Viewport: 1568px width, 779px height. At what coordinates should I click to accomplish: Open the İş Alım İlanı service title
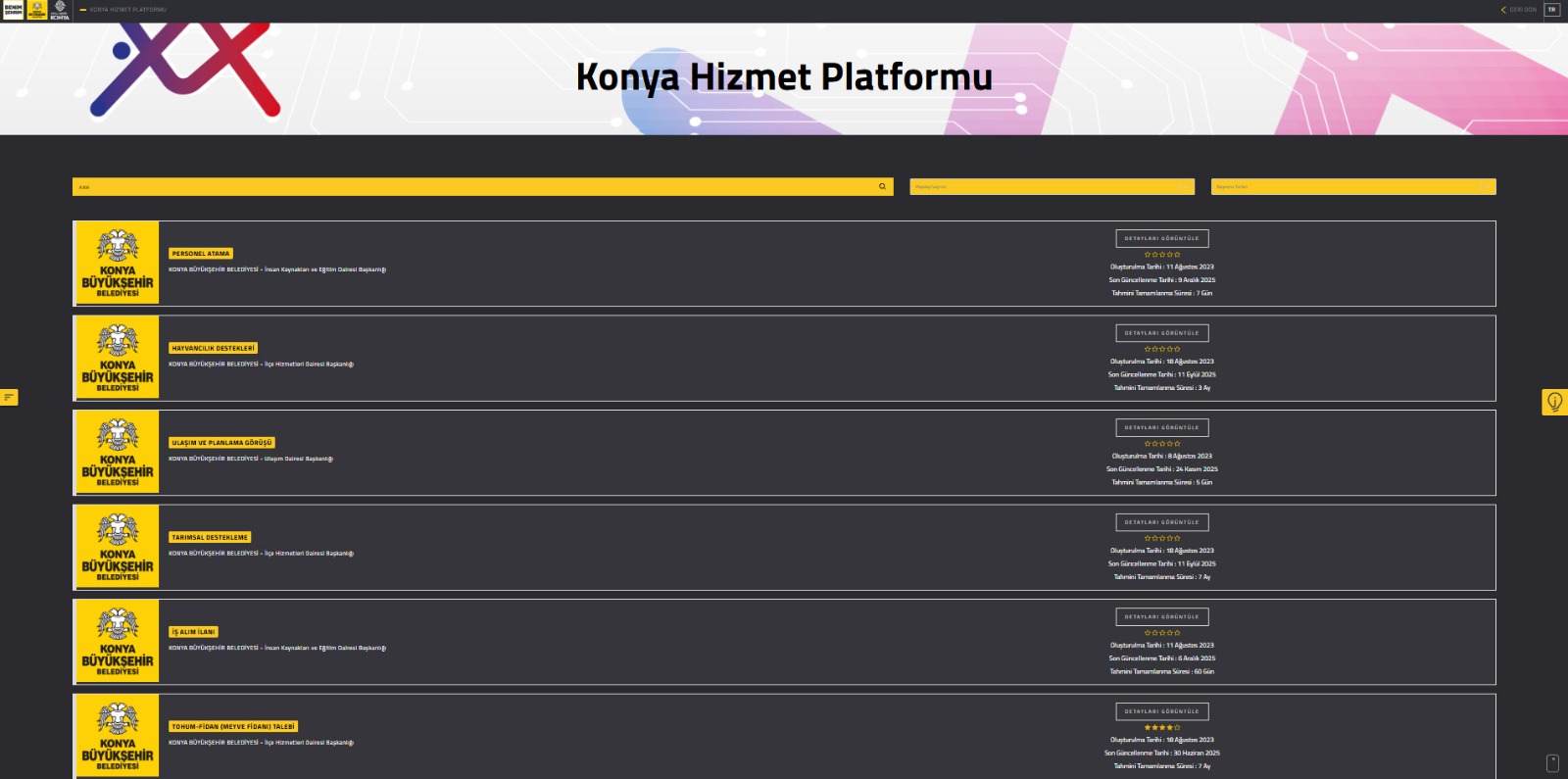point(194,632)
